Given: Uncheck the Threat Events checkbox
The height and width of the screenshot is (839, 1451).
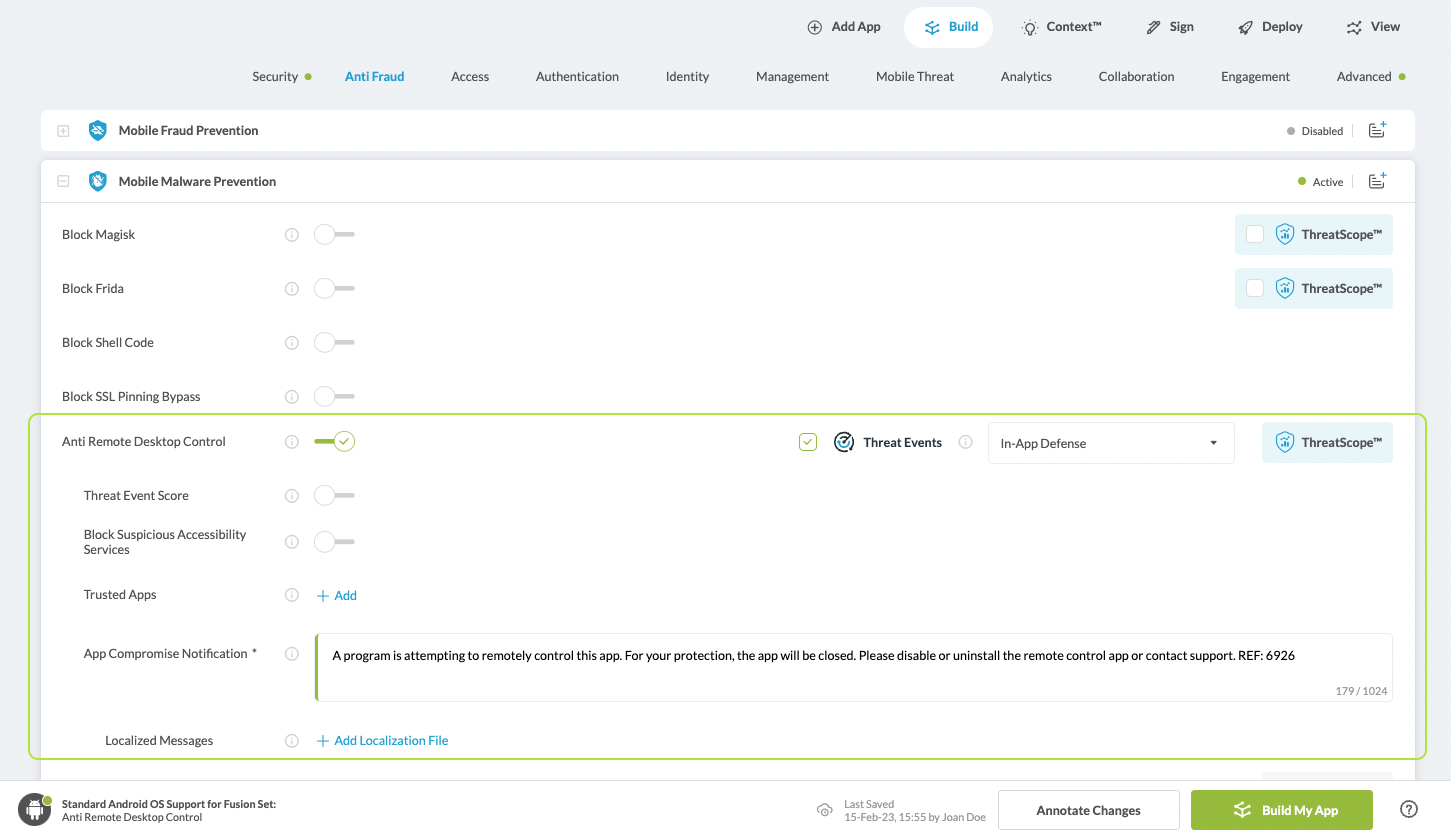Looking at the screenshot, I should point(808,442).
